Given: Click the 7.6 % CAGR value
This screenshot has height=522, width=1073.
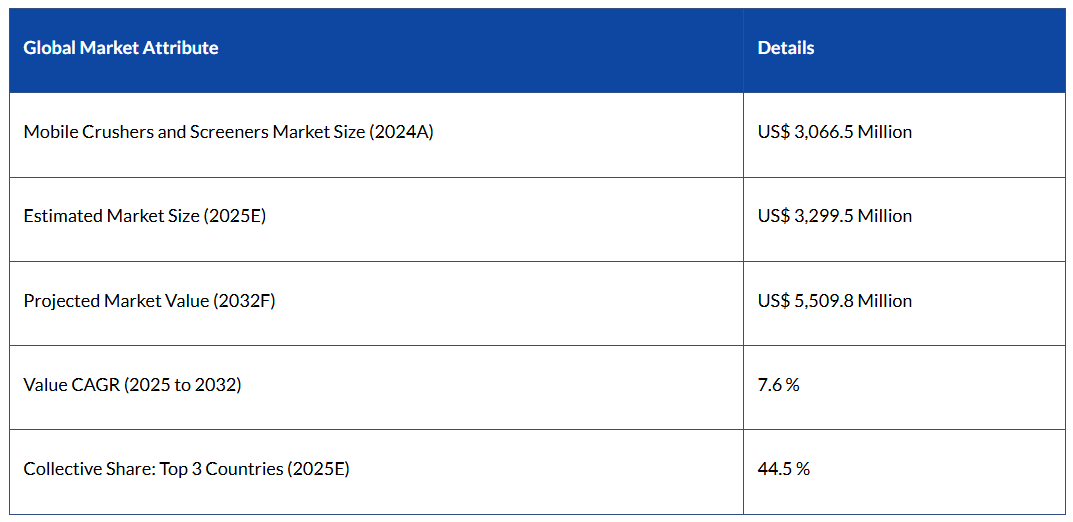Looking at the screenshot, I should click(x=778, y=385).
